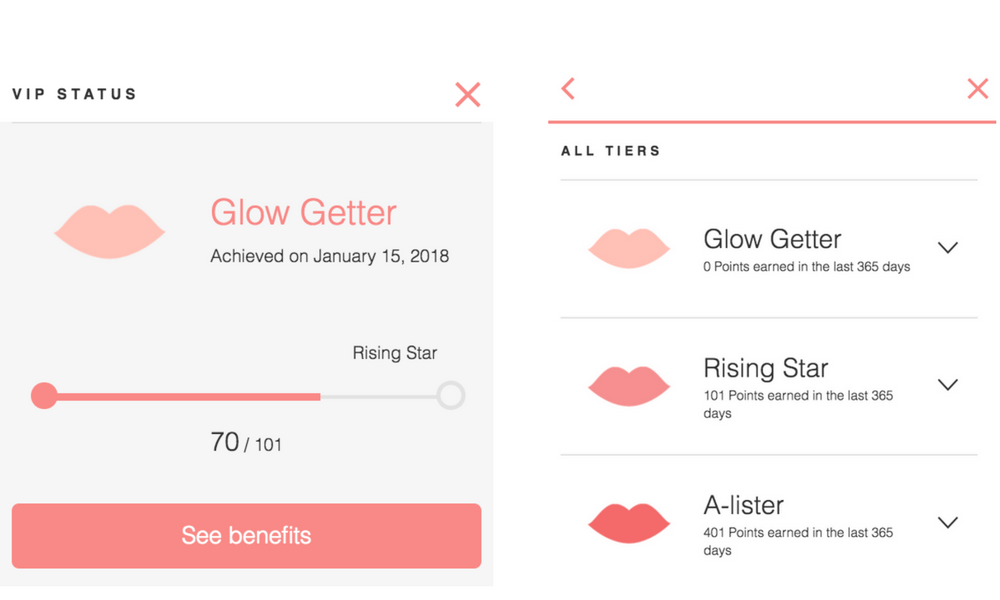Close the VIP Status panel

[467, 94]
